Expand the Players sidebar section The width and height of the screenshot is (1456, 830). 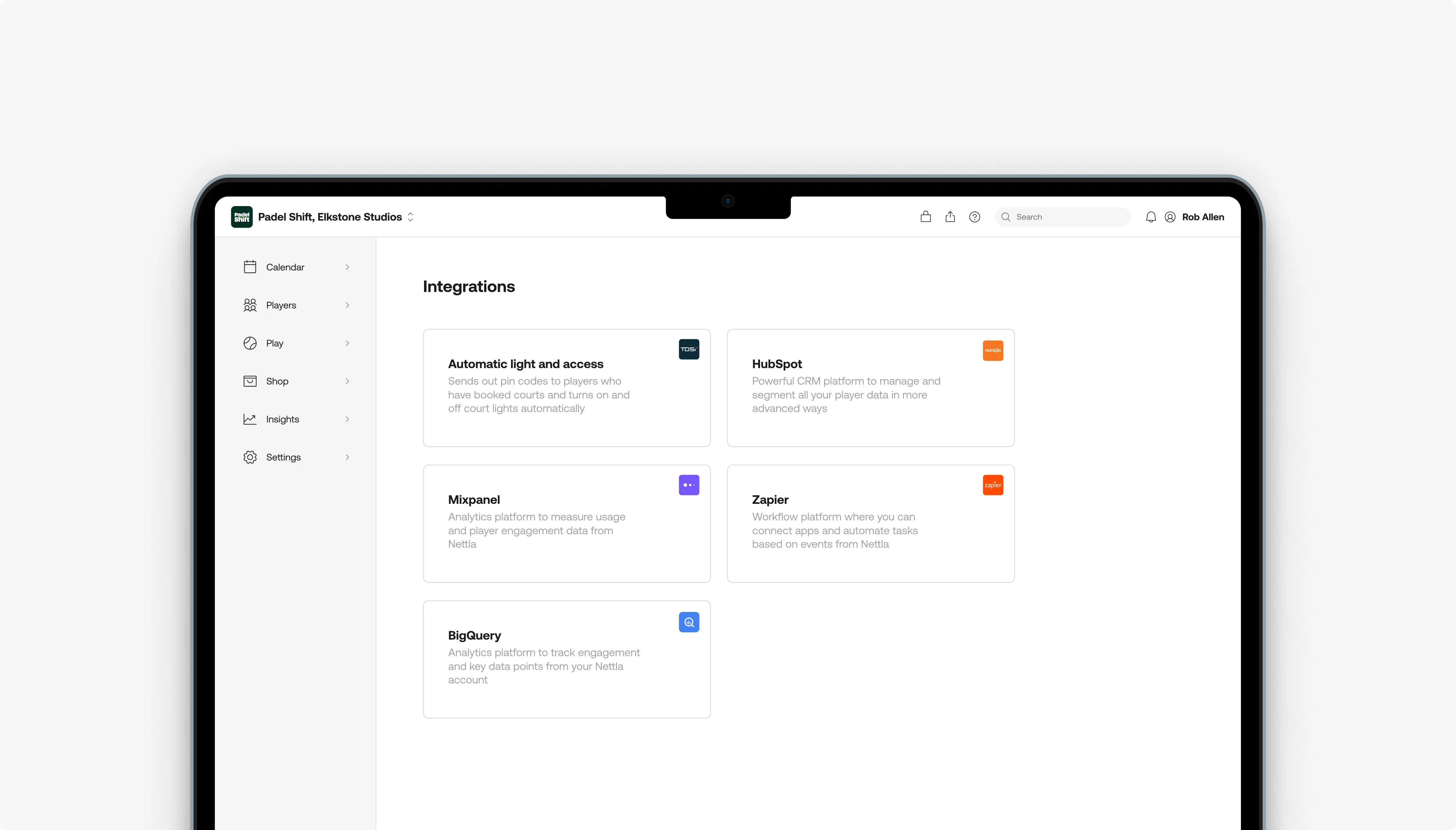tap(347, 305)
